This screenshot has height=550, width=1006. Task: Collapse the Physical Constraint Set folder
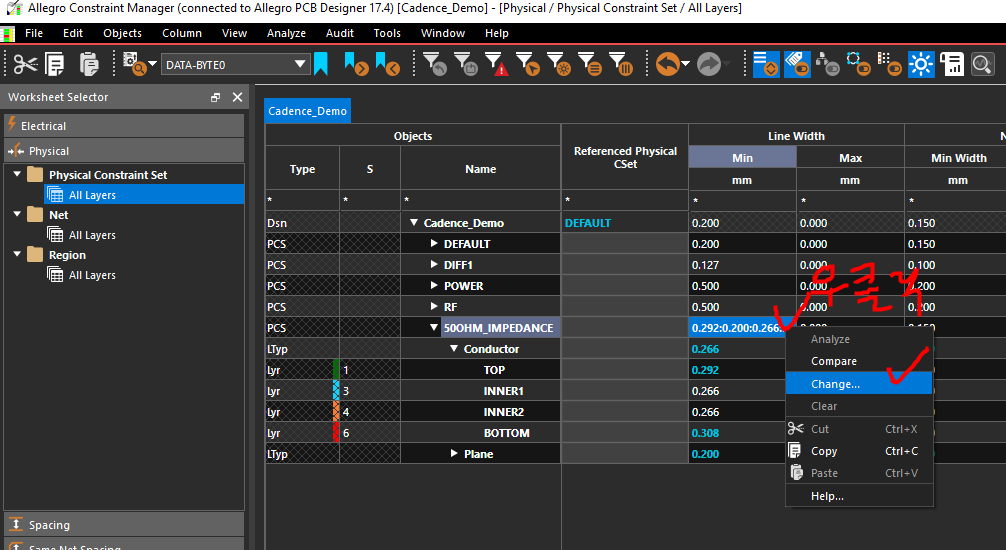click(17, 174)
